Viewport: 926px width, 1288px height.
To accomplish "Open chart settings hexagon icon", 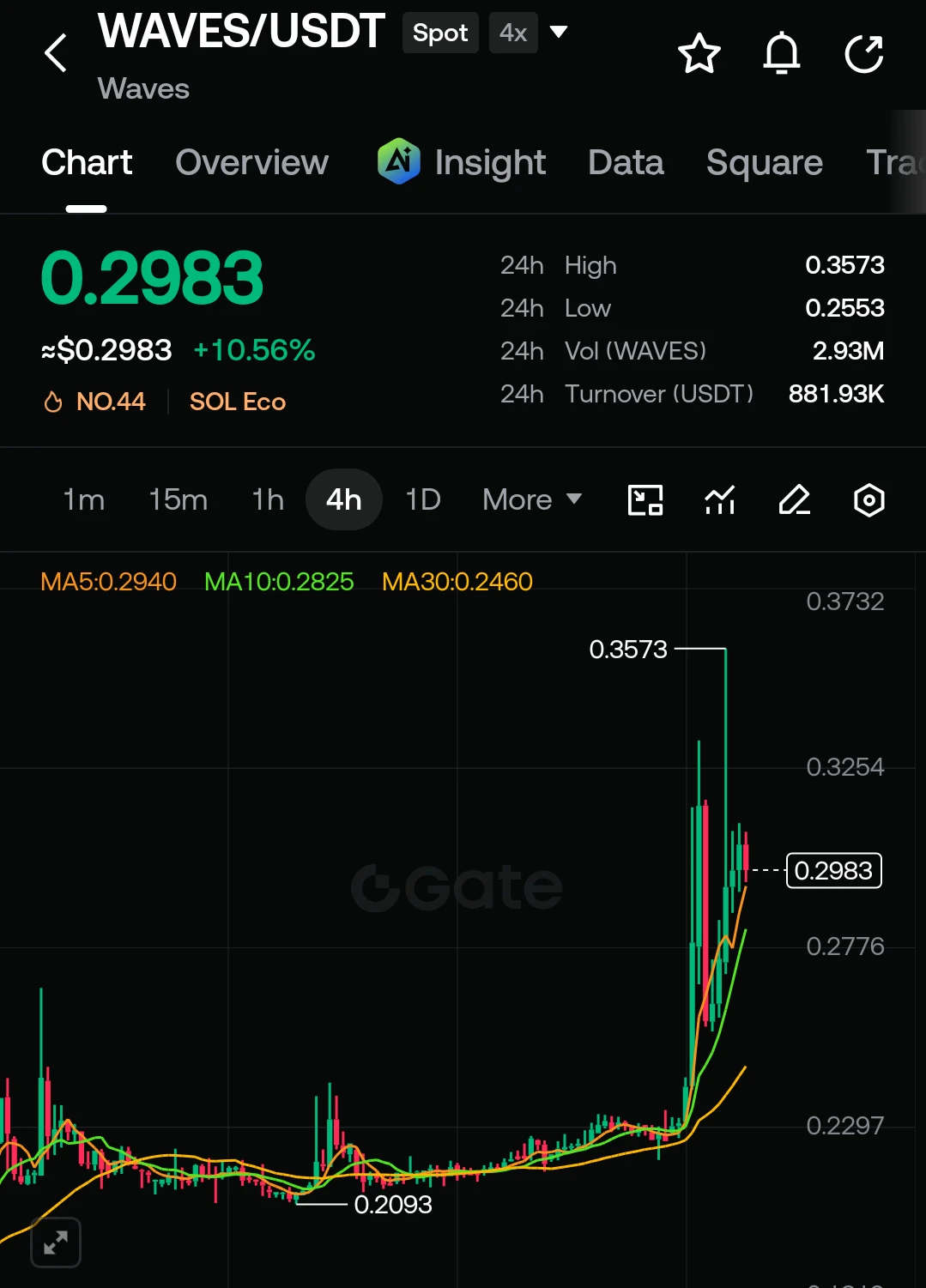I will click(869, 499).
